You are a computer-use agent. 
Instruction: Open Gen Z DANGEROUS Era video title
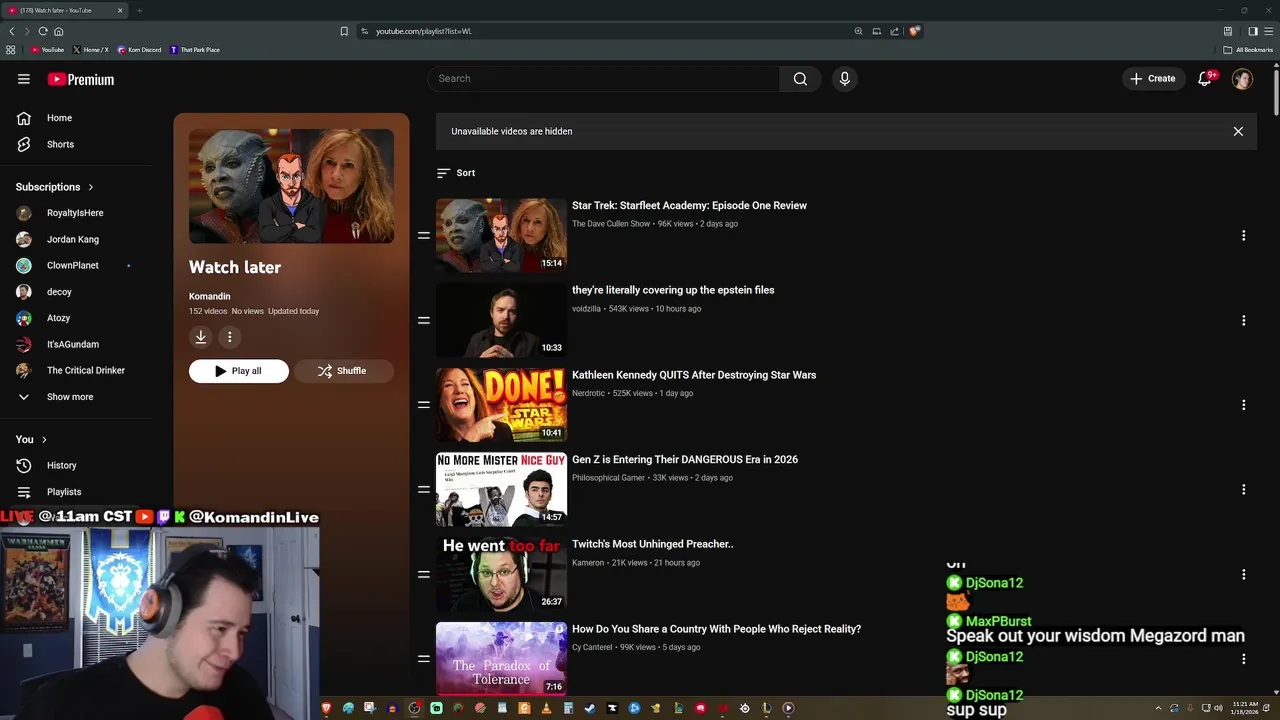tap(685, 460)
